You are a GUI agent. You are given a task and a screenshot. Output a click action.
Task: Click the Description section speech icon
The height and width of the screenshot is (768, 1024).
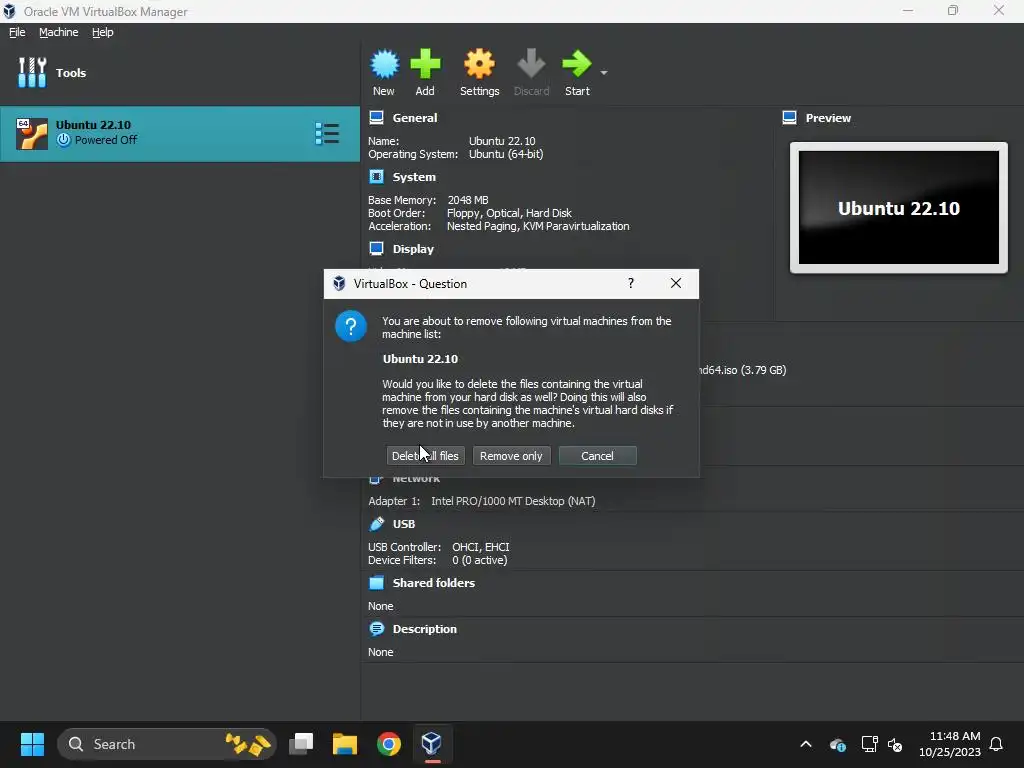click(376, 629)
